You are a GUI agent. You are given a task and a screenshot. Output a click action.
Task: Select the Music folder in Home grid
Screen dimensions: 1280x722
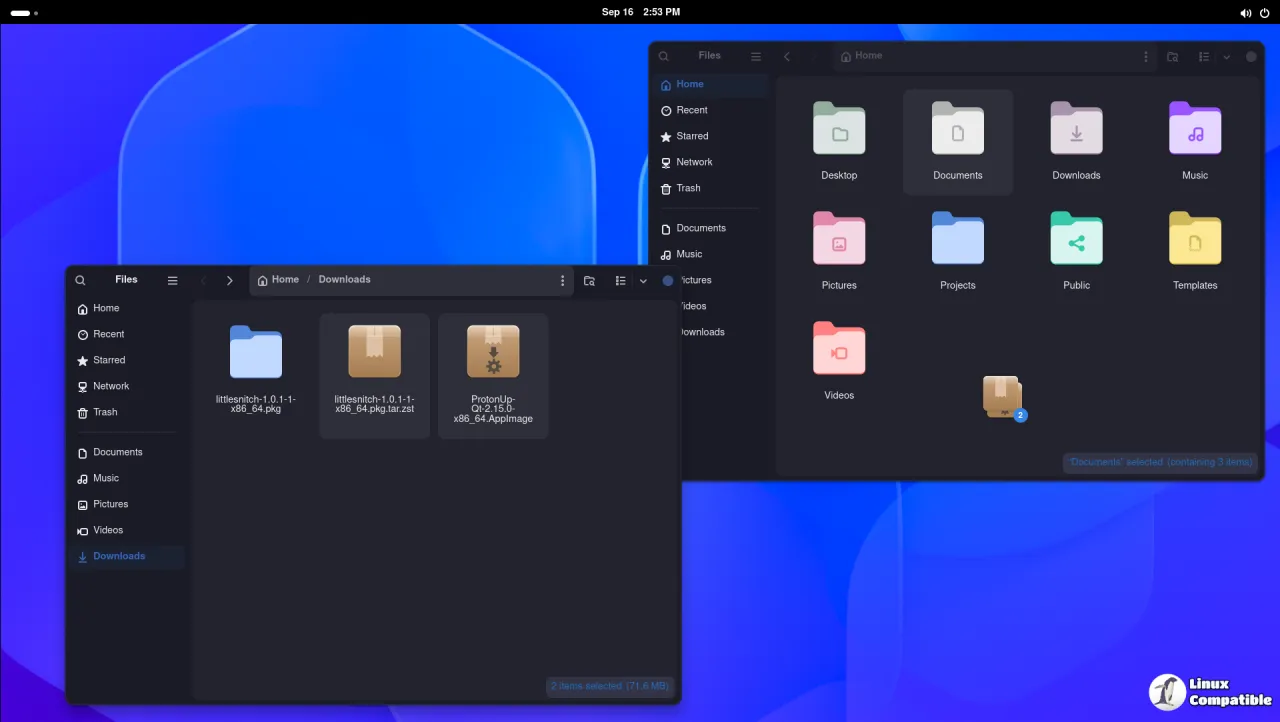point(1195,141)
